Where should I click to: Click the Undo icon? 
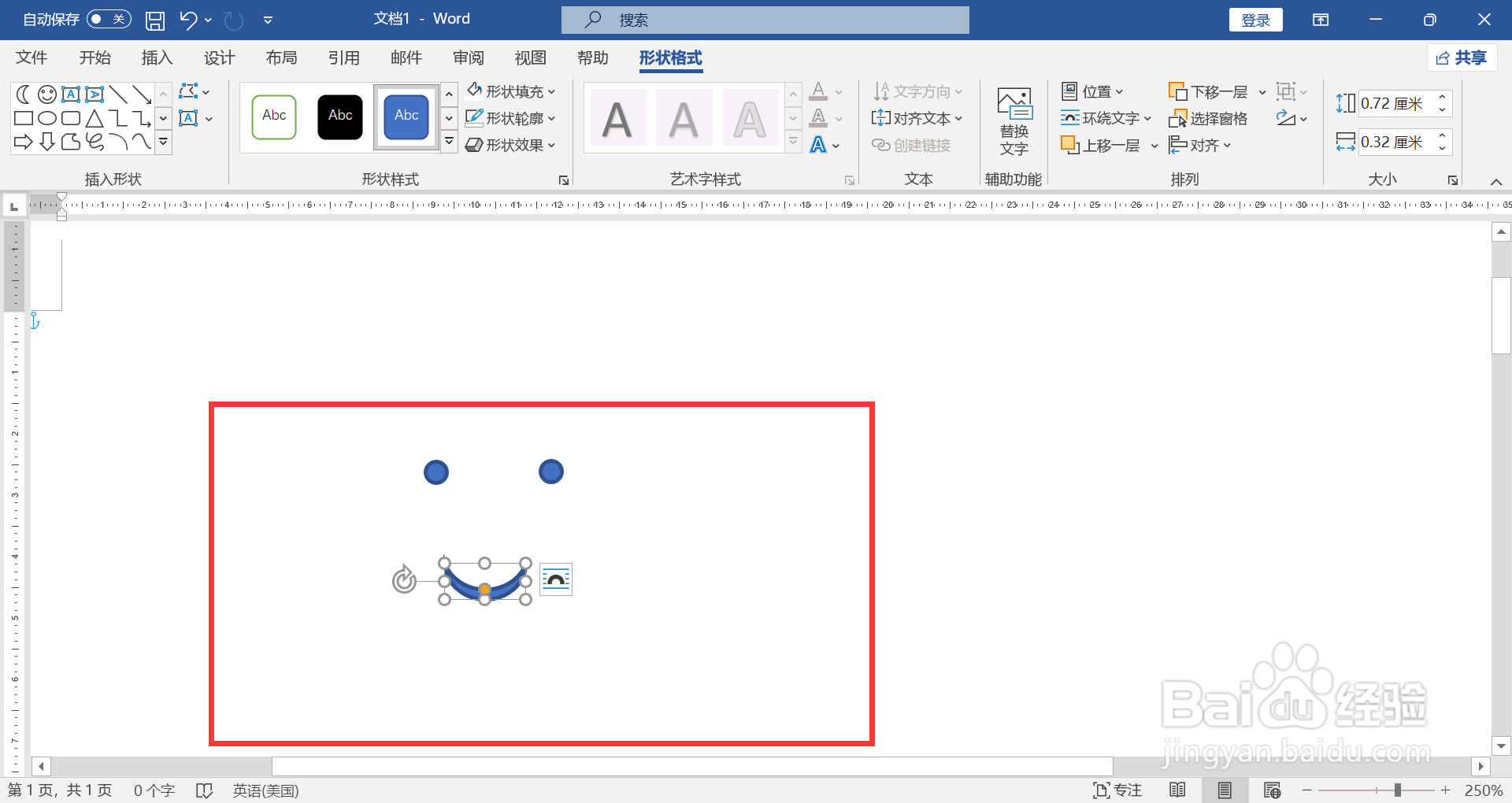pyautogui.click(x=187, y=20)
